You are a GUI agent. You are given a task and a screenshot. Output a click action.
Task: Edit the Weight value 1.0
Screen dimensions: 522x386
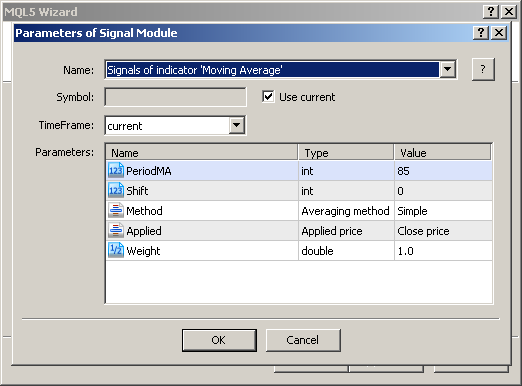443,251
